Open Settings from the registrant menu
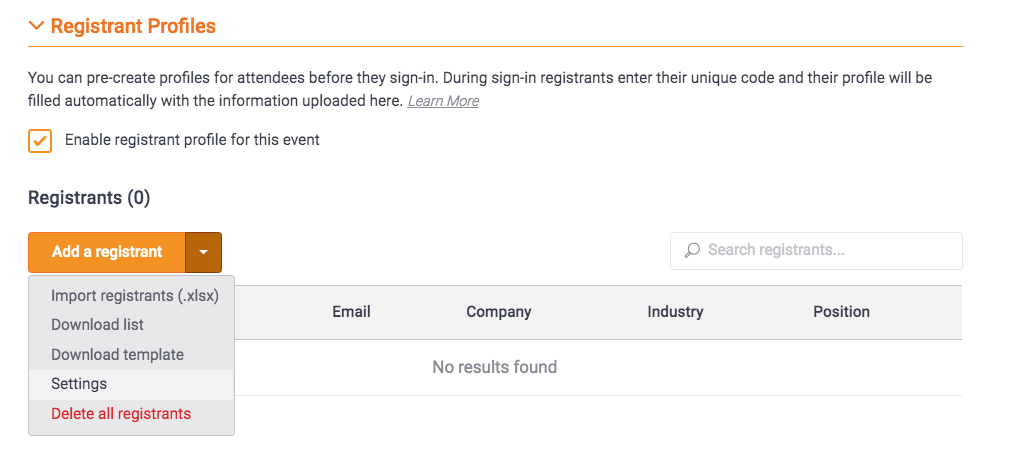This screenshot has width=1032, height=452. point(79,384)
